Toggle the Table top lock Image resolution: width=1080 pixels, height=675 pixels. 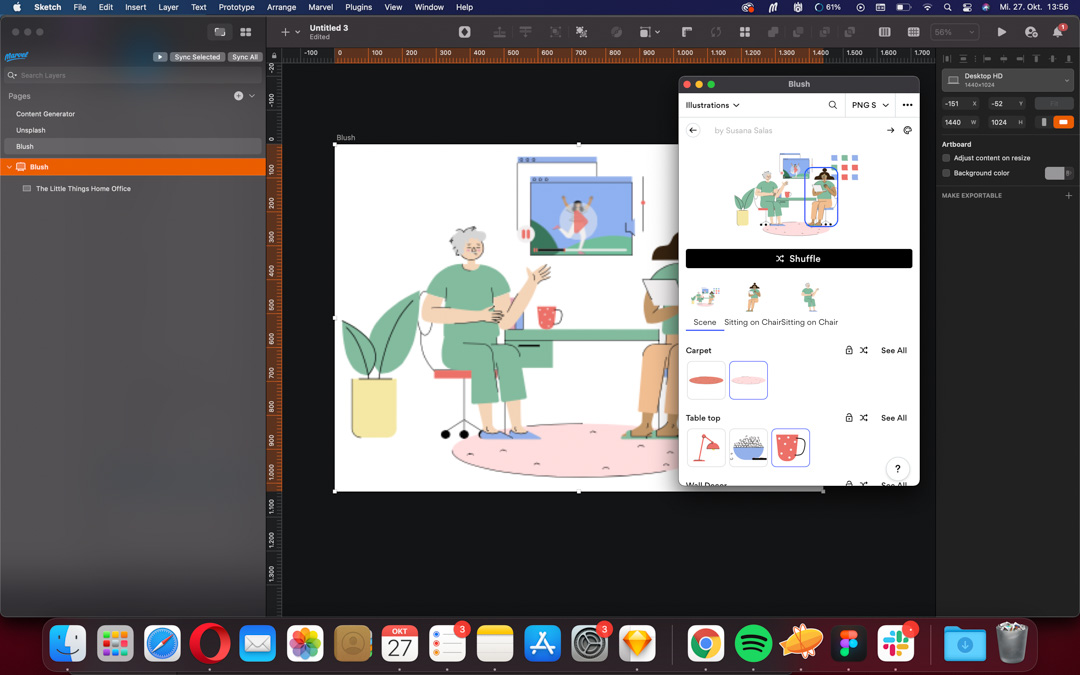(x=849, y=418)
